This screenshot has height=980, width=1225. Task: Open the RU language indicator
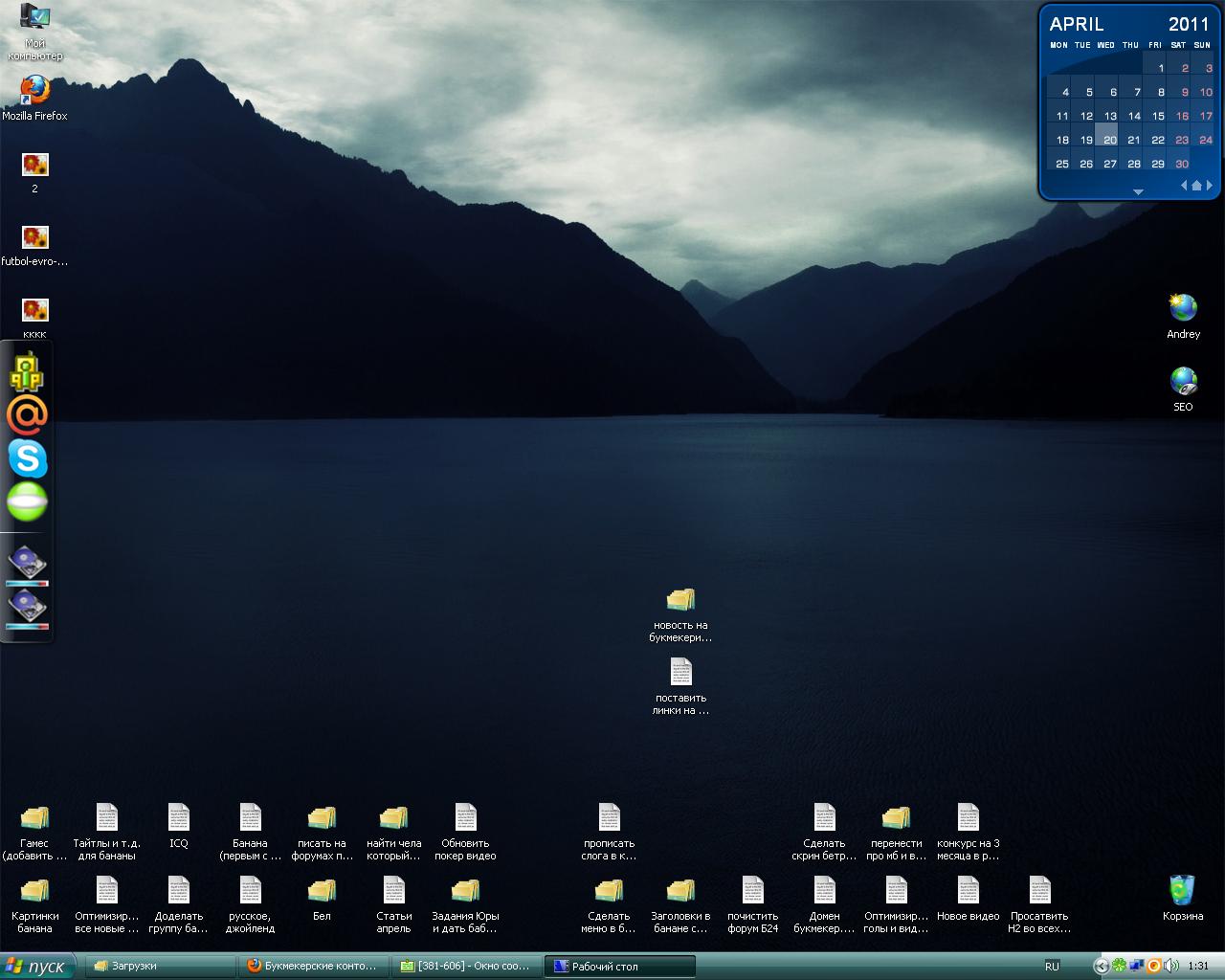[x=1052, y=967]
